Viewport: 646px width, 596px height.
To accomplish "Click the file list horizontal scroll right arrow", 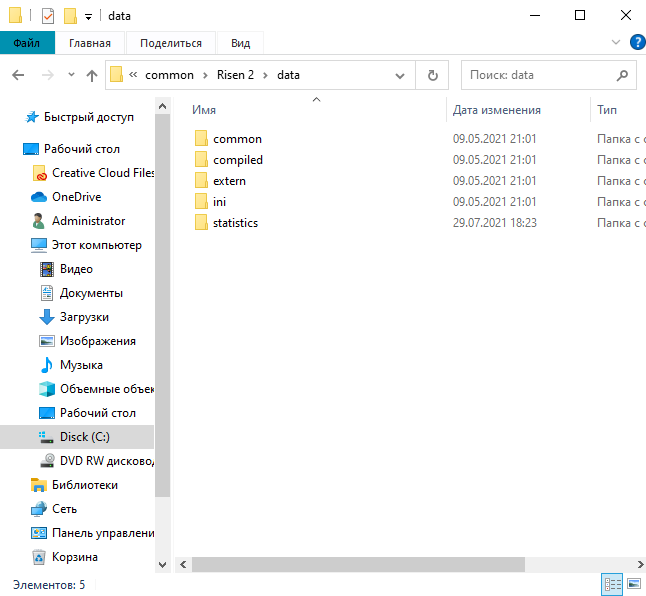I will point(640,564).
